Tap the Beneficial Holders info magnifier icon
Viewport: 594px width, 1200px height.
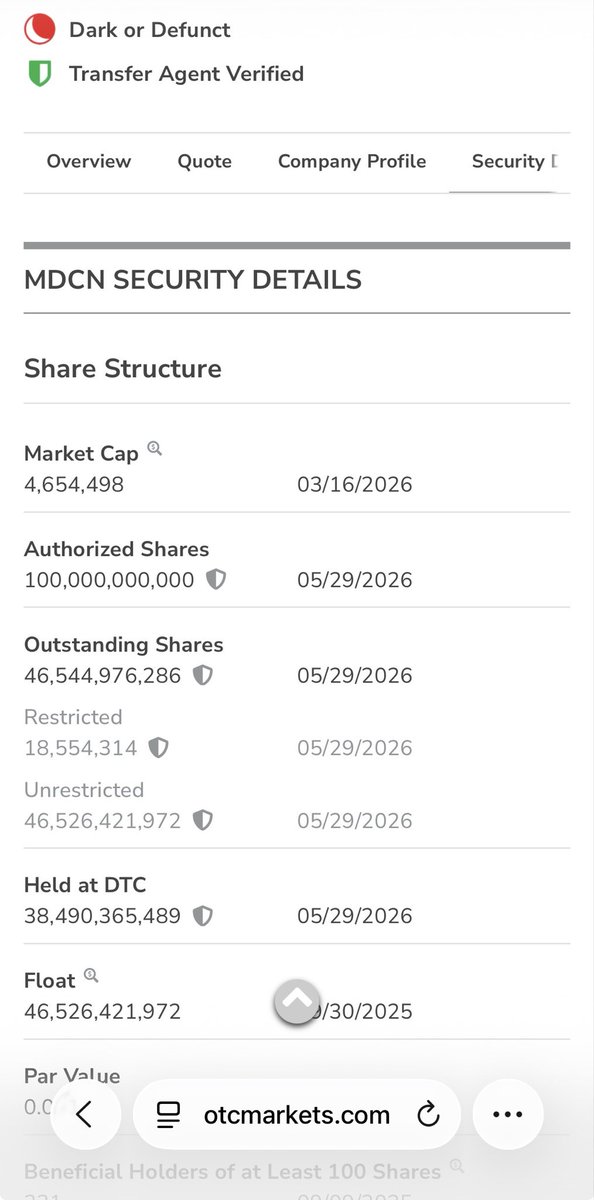pyautogui.click(x=457, y=1166)
